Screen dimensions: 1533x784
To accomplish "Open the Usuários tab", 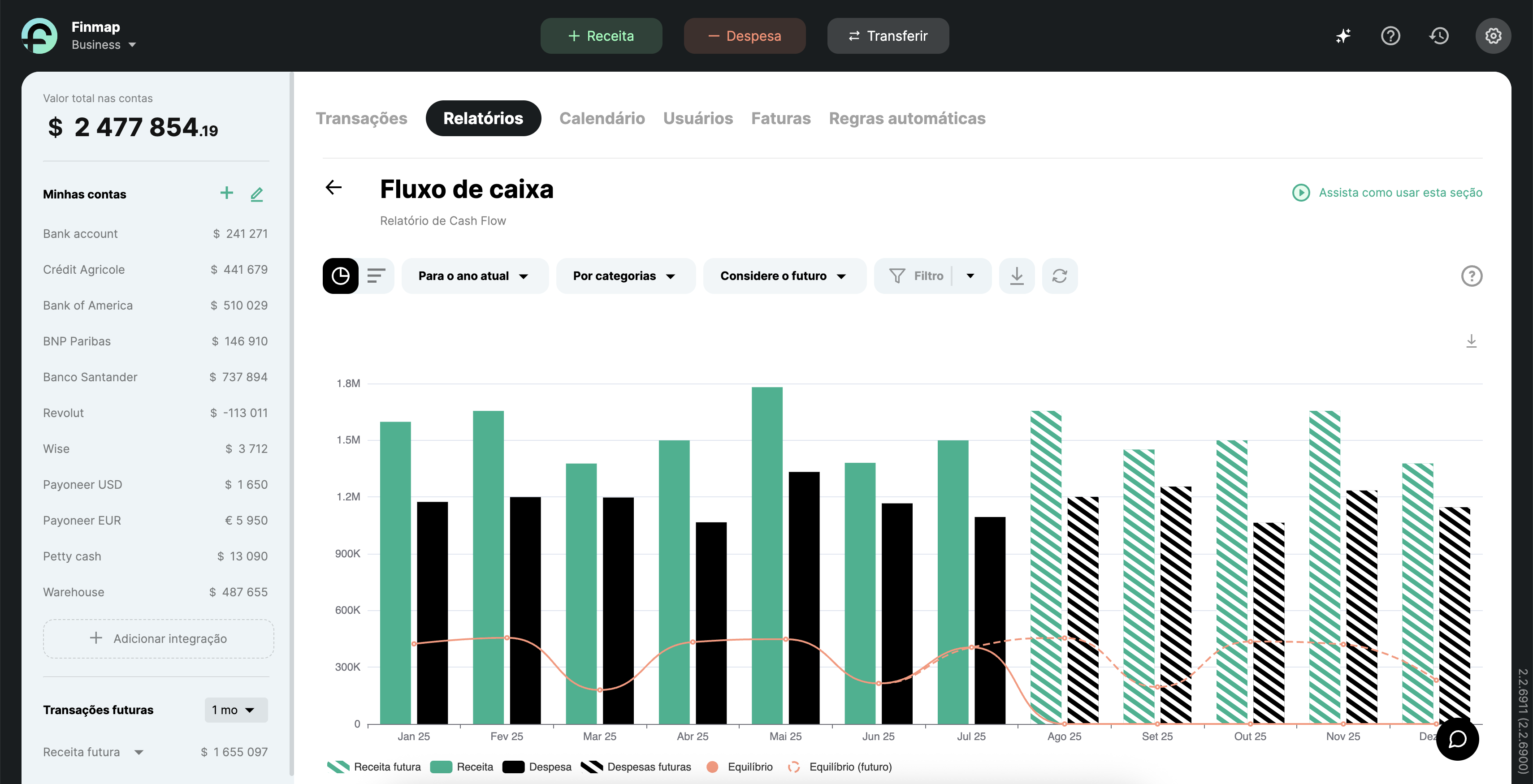I will 697,118.
